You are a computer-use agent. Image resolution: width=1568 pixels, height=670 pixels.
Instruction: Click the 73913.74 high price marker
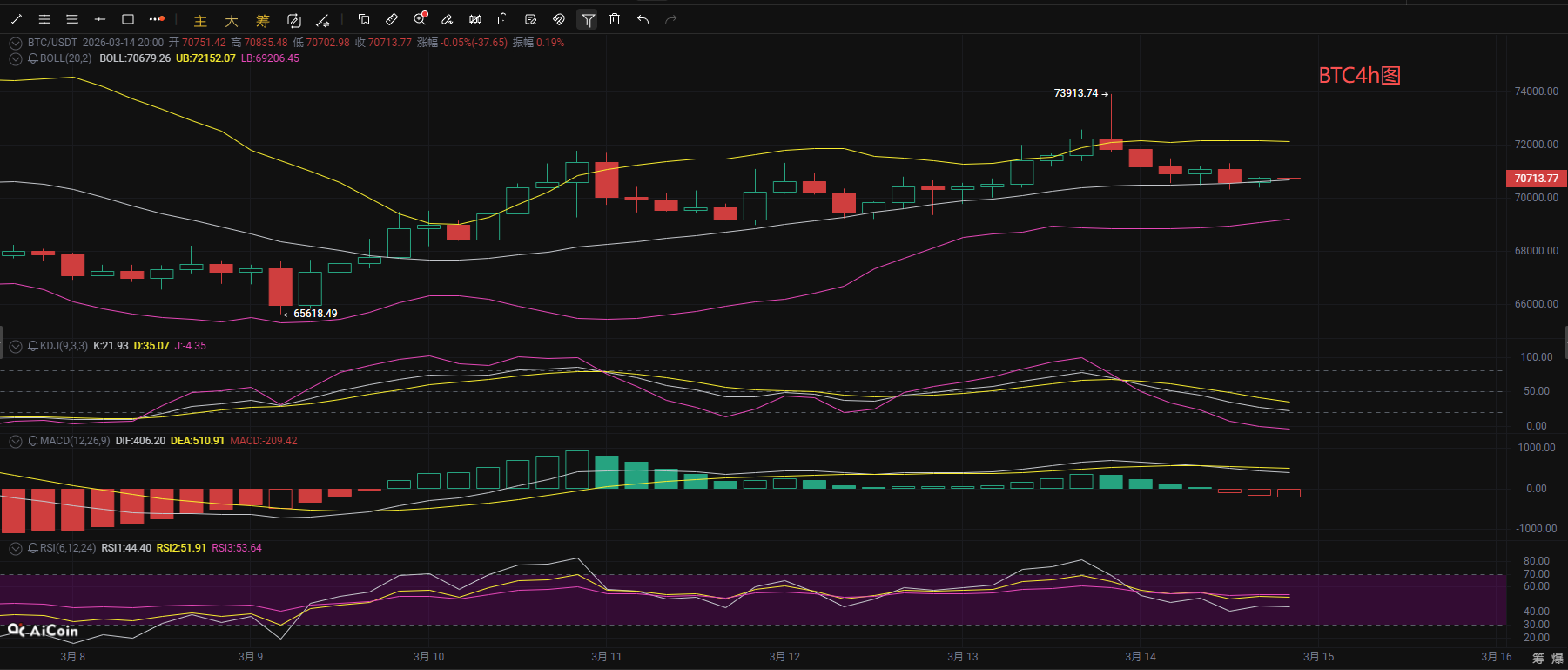(1076, 93)
